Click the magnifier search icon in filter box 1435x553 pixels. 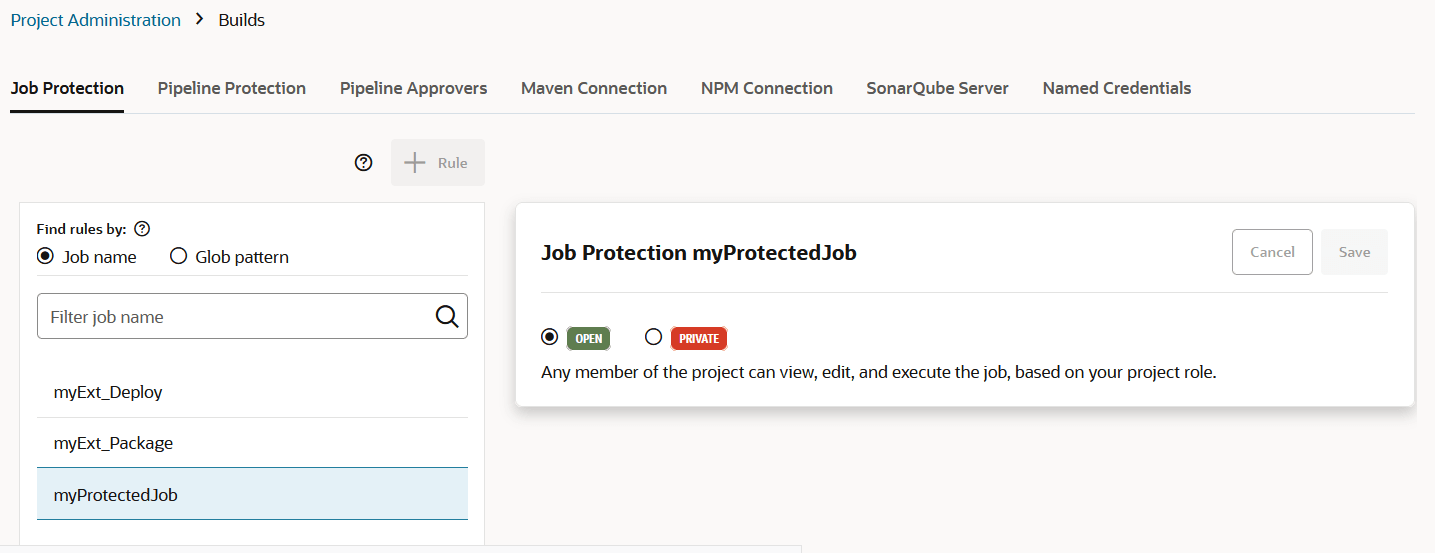[x=447, y=317]
